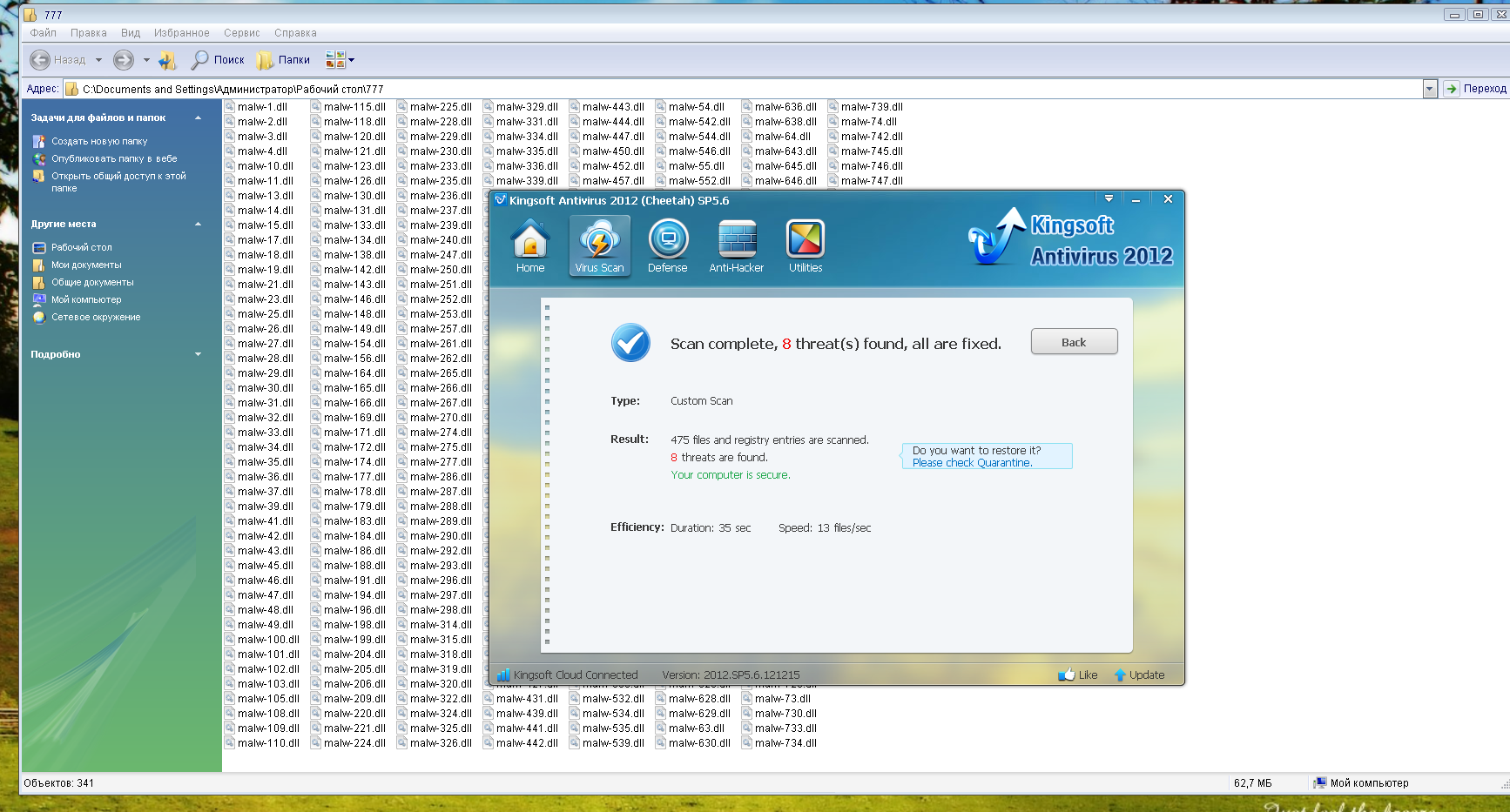Click the malw-224.dll file icon
This screenshot has width=1510, height=812.
click(x=316, y=743)
